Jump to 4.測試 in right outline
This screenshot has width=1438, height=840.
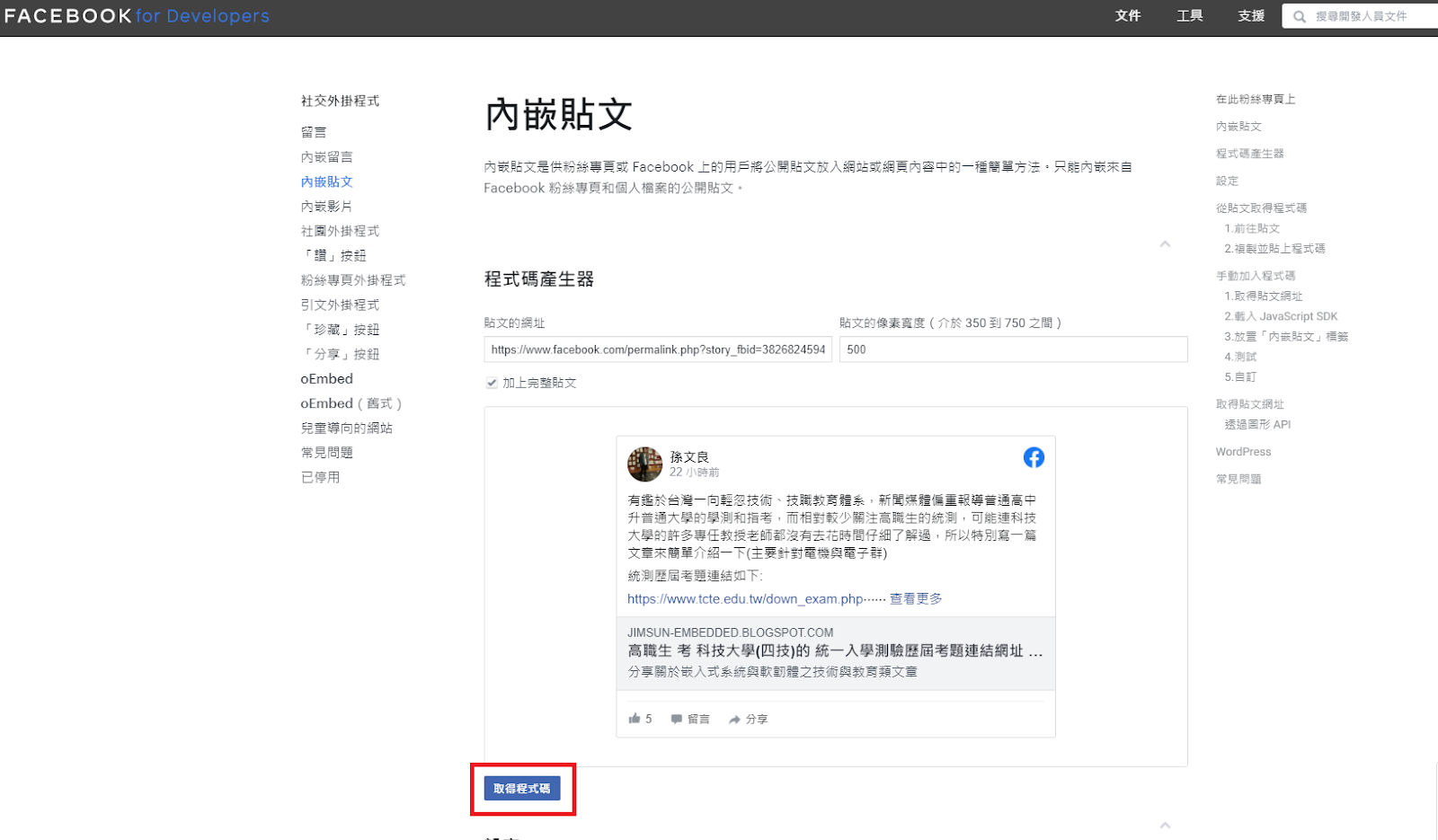1240,357
